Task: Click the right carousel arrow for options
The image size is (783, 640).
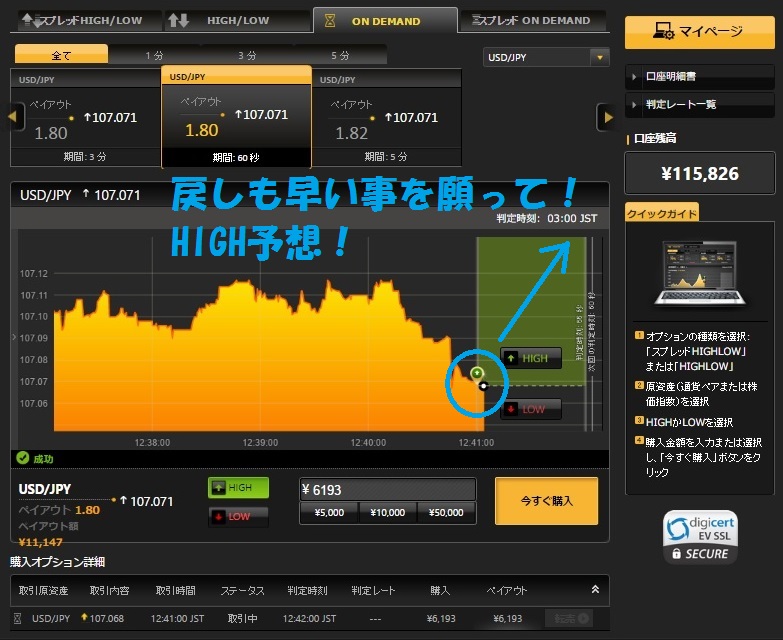Action: click(606, 117)
